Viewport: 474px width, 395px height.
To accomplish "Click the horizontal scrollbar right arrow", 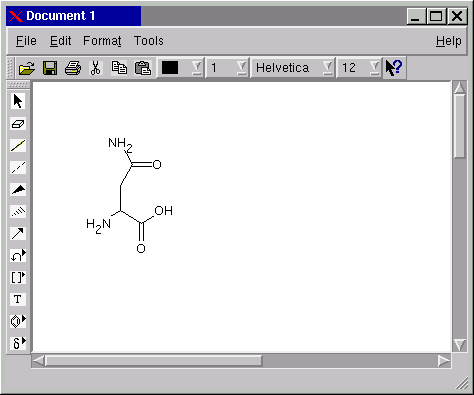I will coord(444,361).
